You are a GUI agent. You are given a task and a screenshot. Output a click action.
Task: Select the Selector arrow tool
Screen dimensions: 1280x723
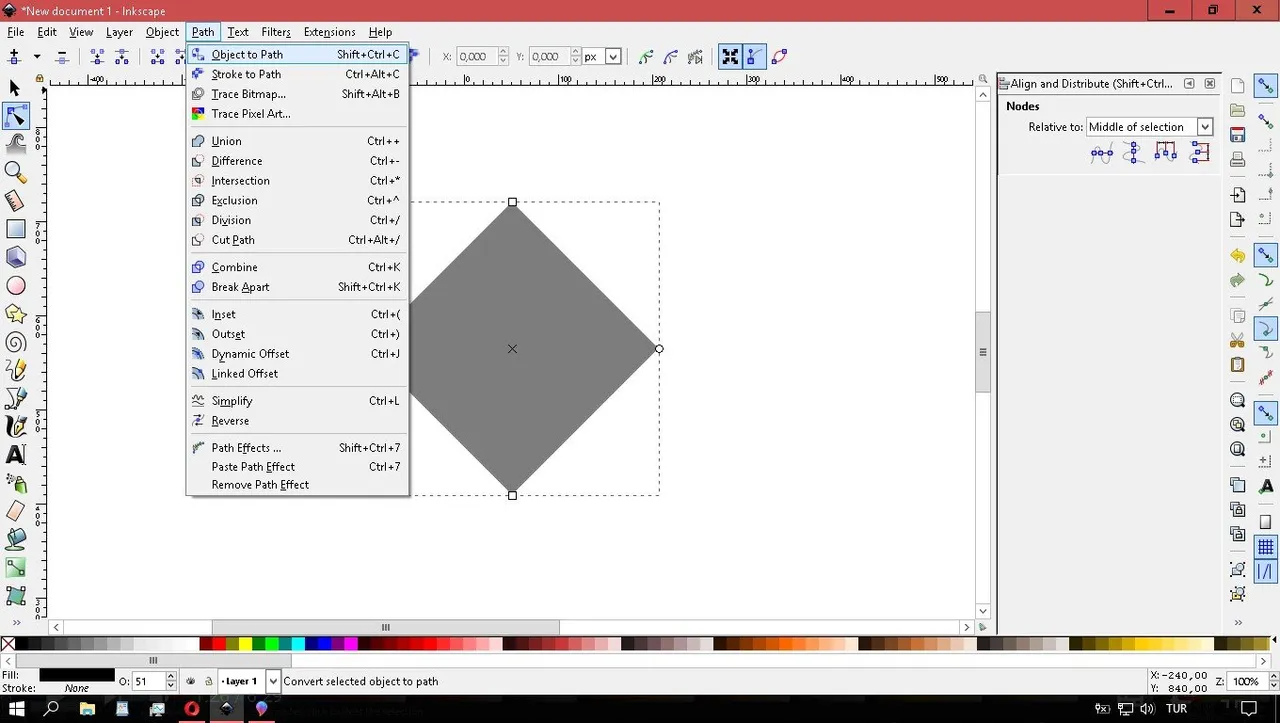pyautogui.click(x=15, y=90)
